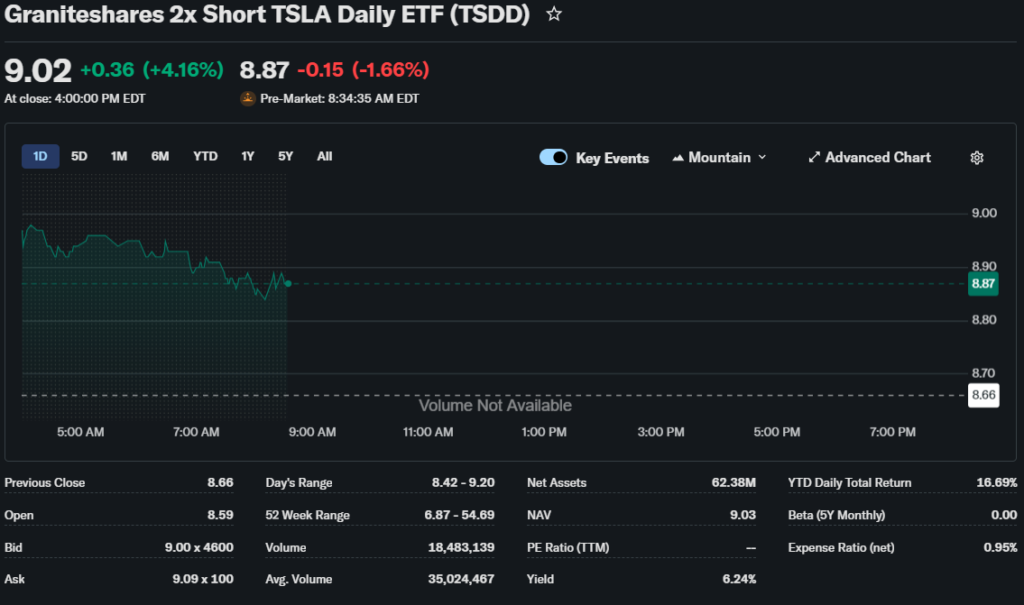Open chart settings gear icon
This screenshot has width=1024, height=605.
(977, 158)
